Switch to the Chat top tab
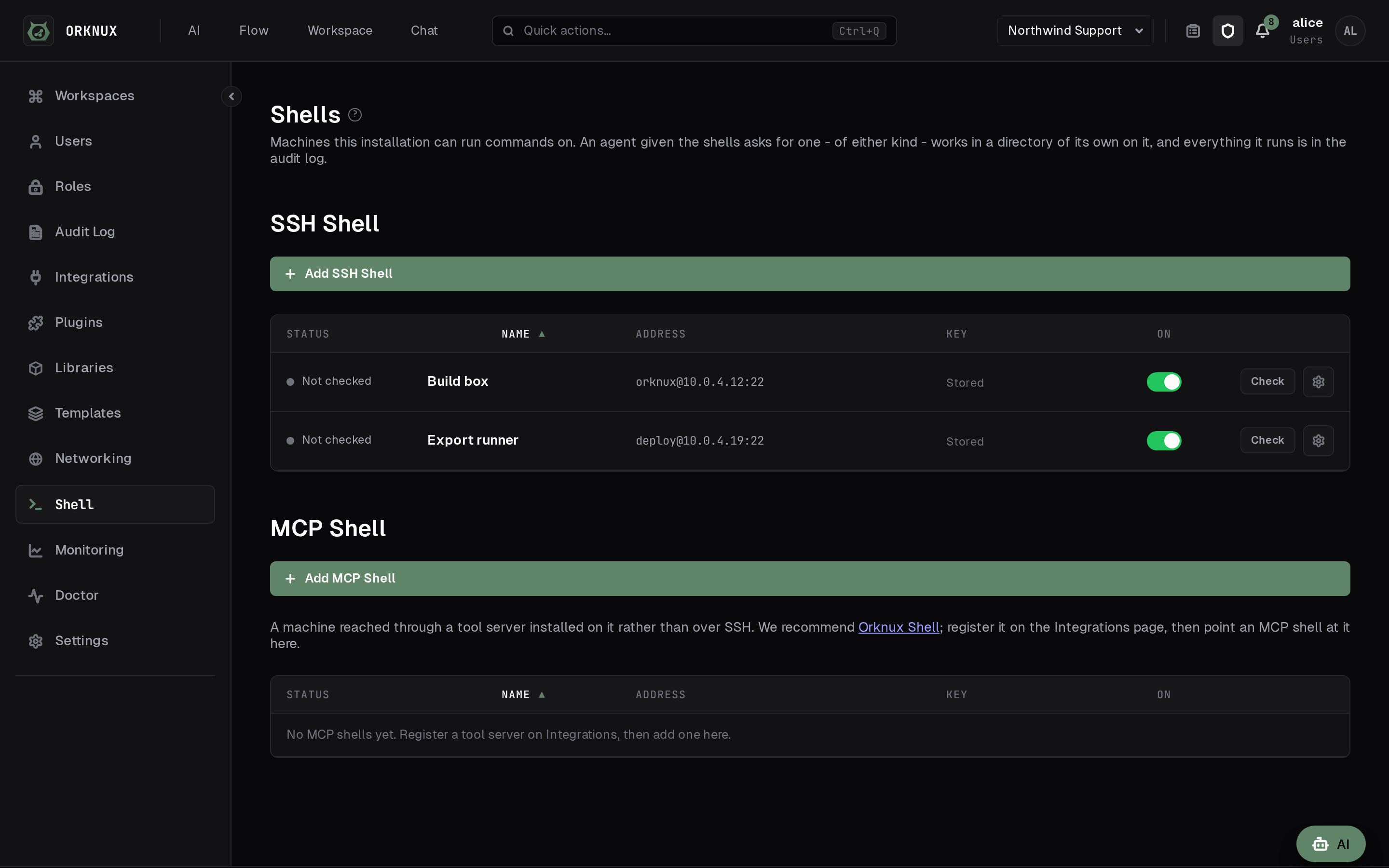This screenshot has width=1389, height=868. click(424, 31)
